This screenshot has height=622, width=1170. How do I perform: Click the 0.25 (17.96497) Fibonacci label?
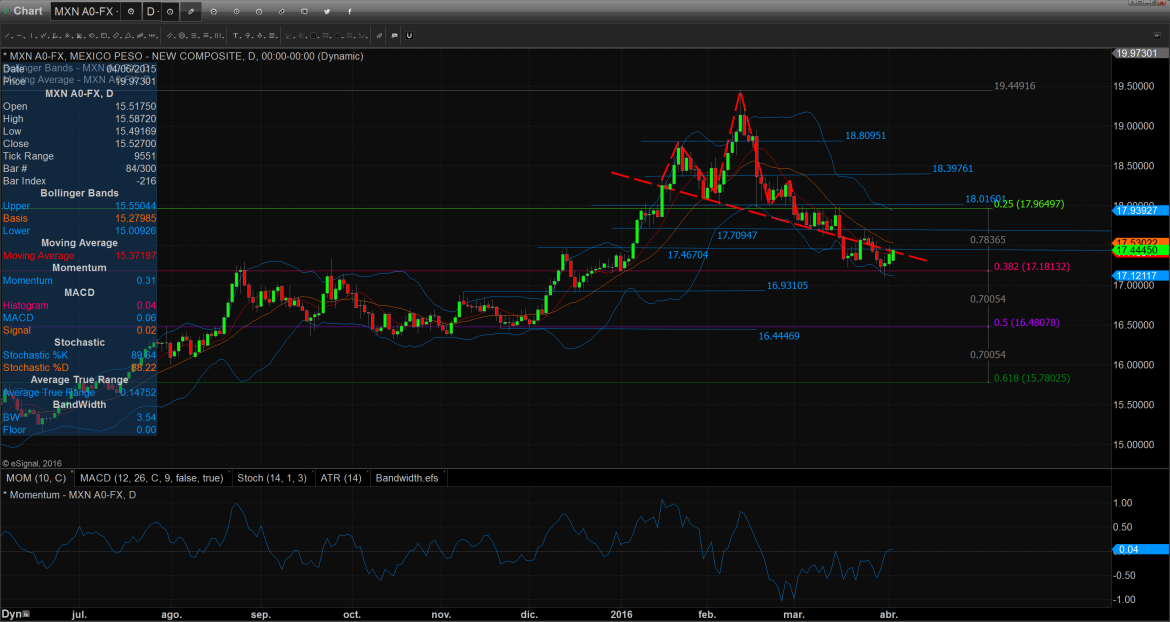click(x=1029, y=204)
